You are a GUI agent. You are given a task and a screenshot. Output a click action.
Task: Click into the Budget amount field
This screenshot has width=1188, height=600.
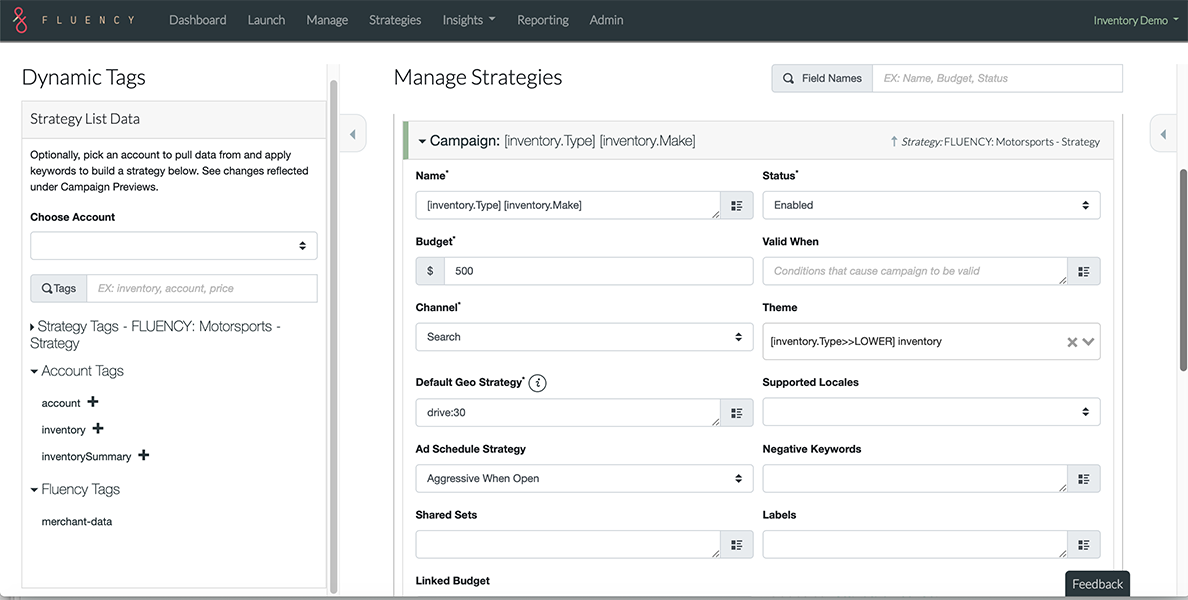[598, 271]
